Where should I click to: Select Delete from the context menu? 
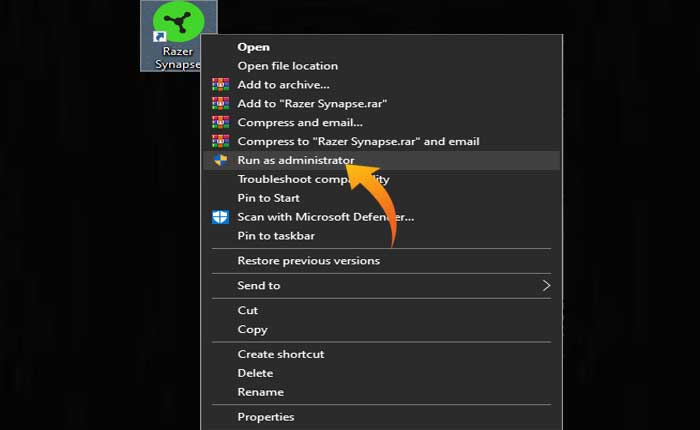[255, 373]
